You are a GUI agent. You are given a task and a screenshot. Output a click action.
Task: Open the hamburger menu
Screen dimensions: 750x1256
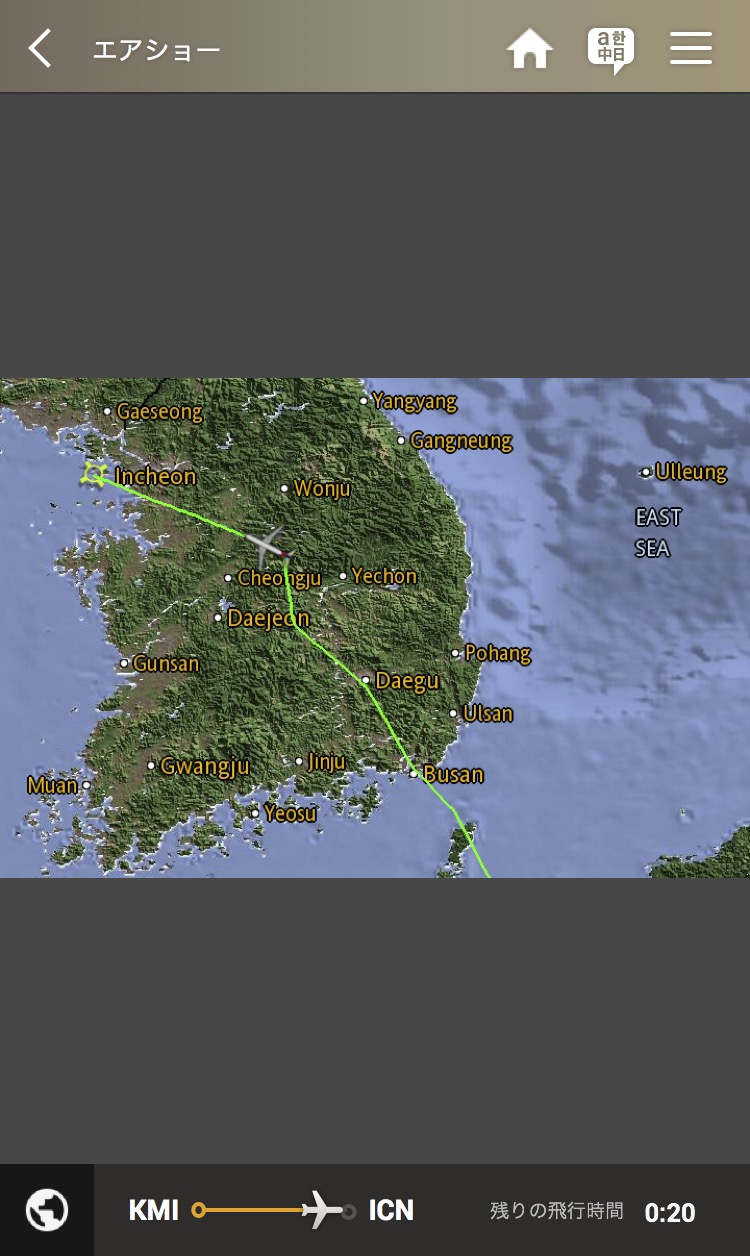tap(691, 48)
